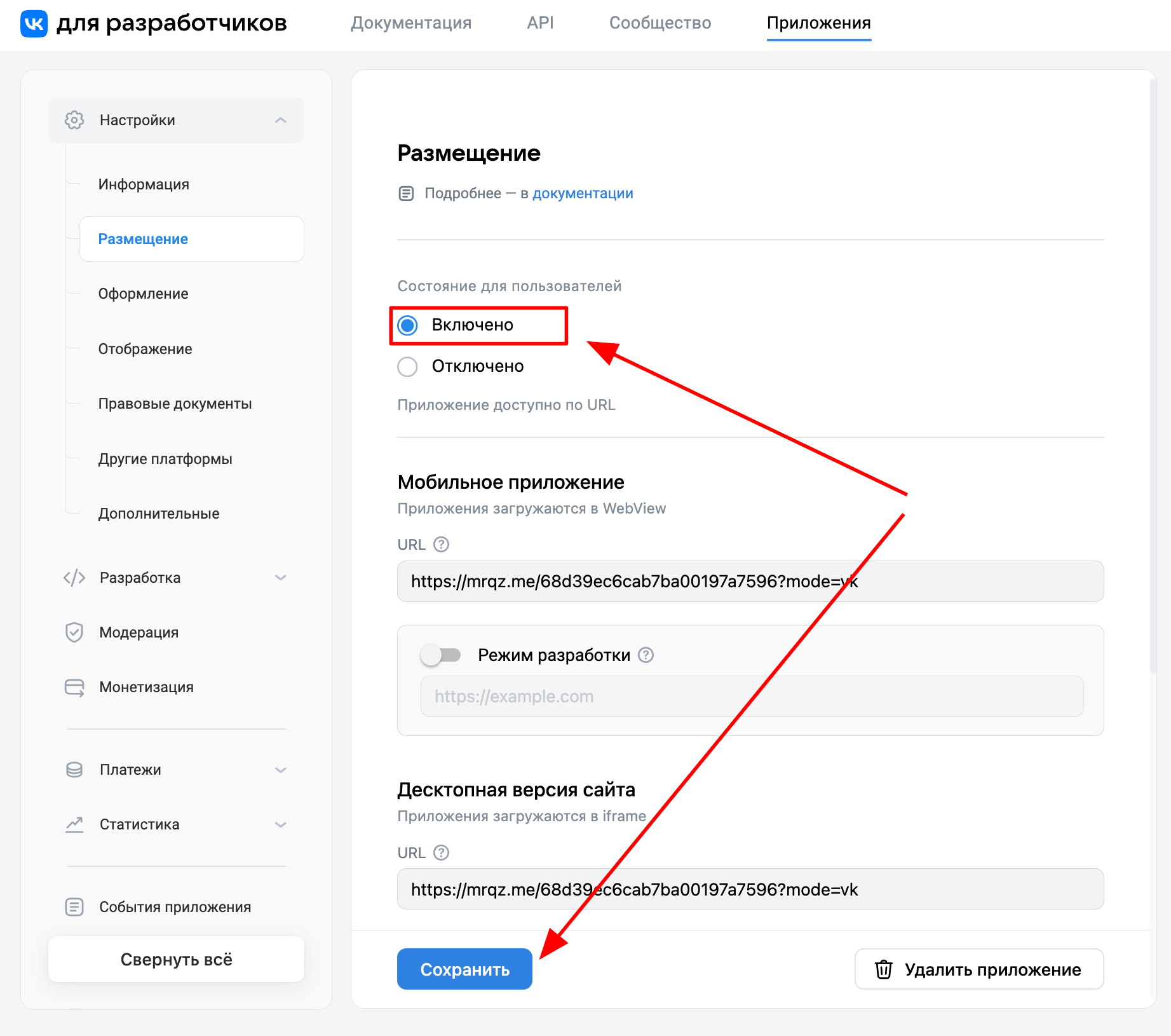Expand the Статистика section
This screenshot has width=1171, height=1036.
(281, 824)
